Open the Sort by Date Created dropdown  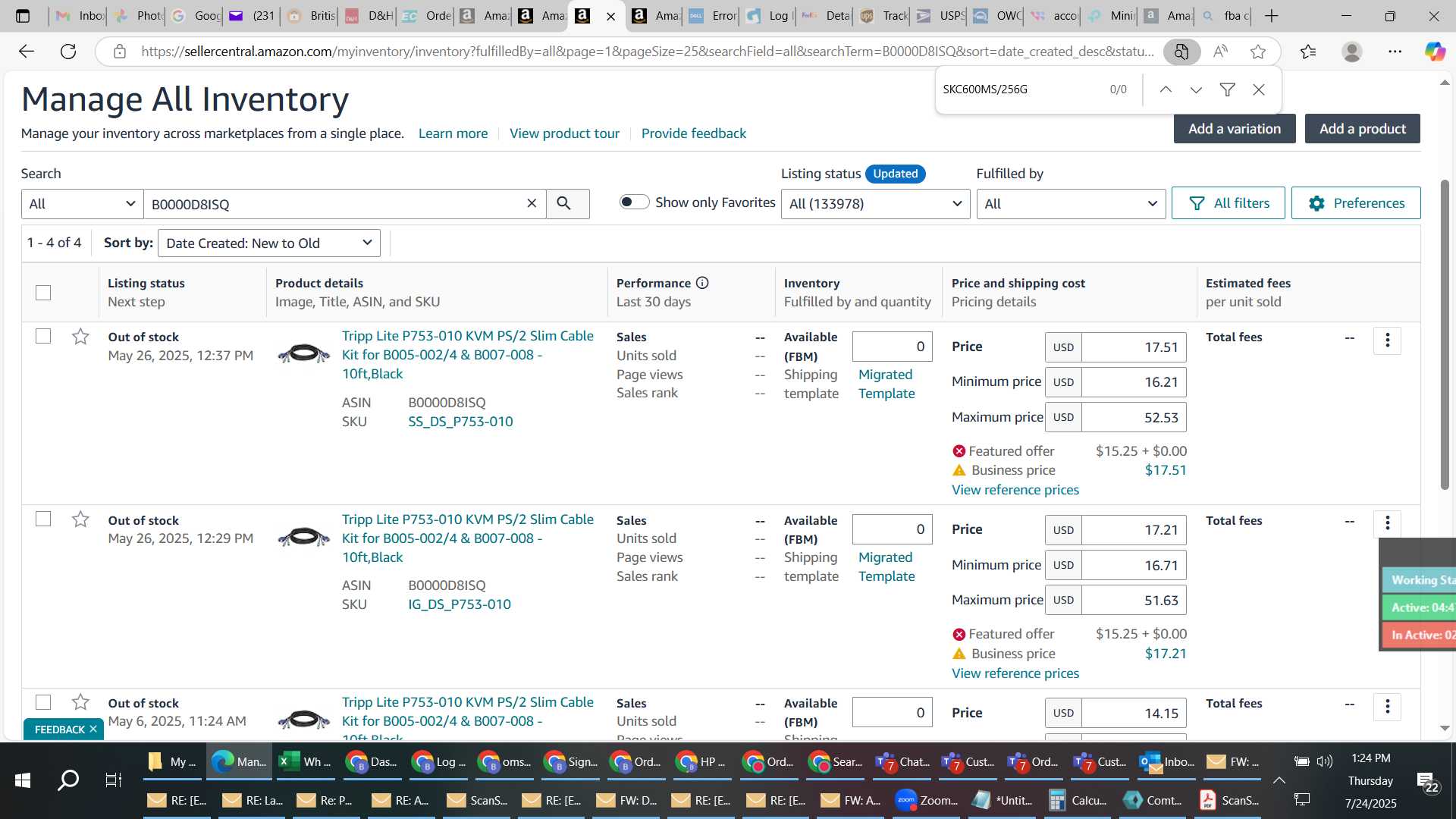click(x=268, y=243)
